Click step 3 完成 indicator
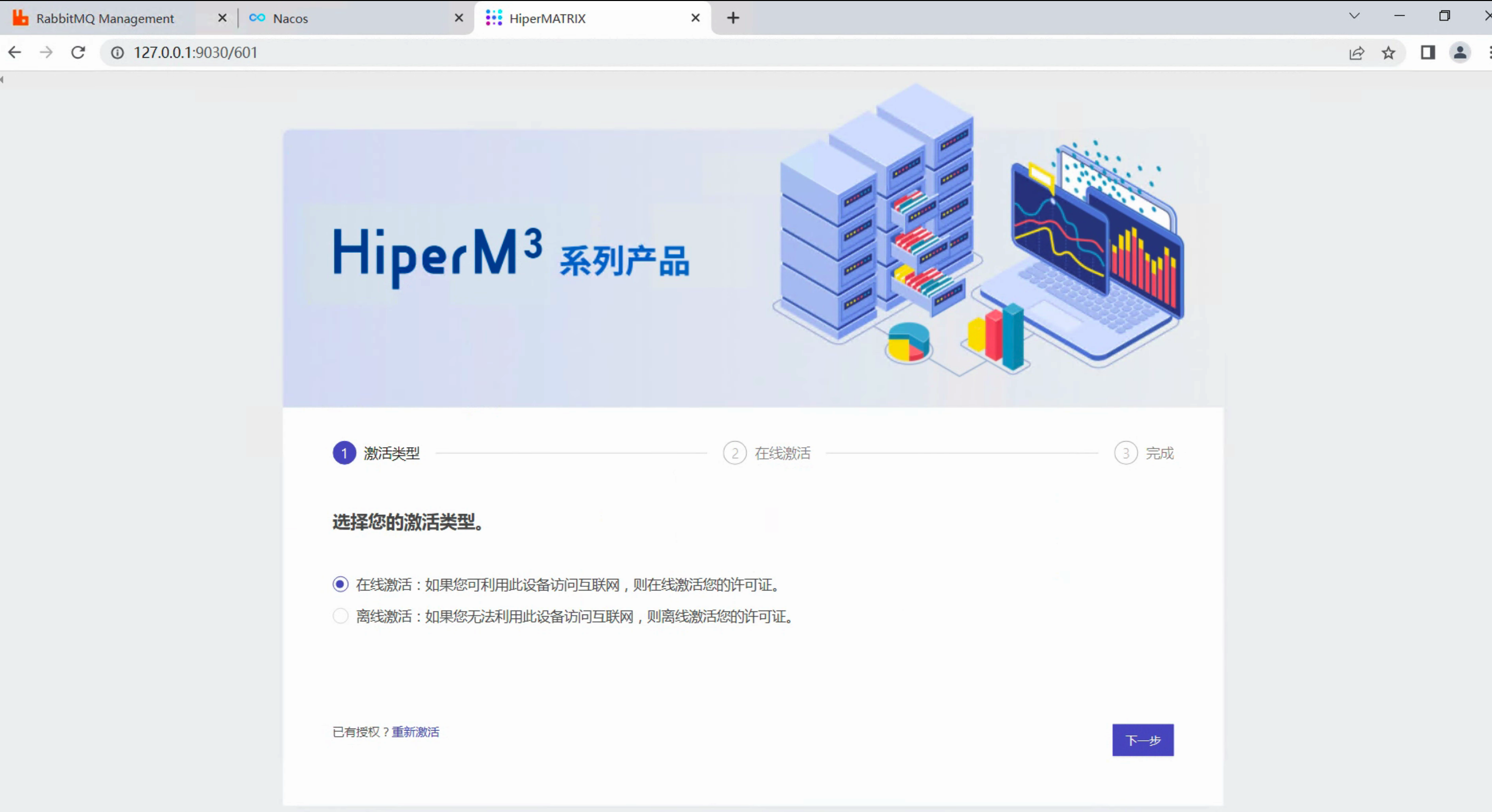Viewport: 1492px width, 812px height. coord(1144,453)
